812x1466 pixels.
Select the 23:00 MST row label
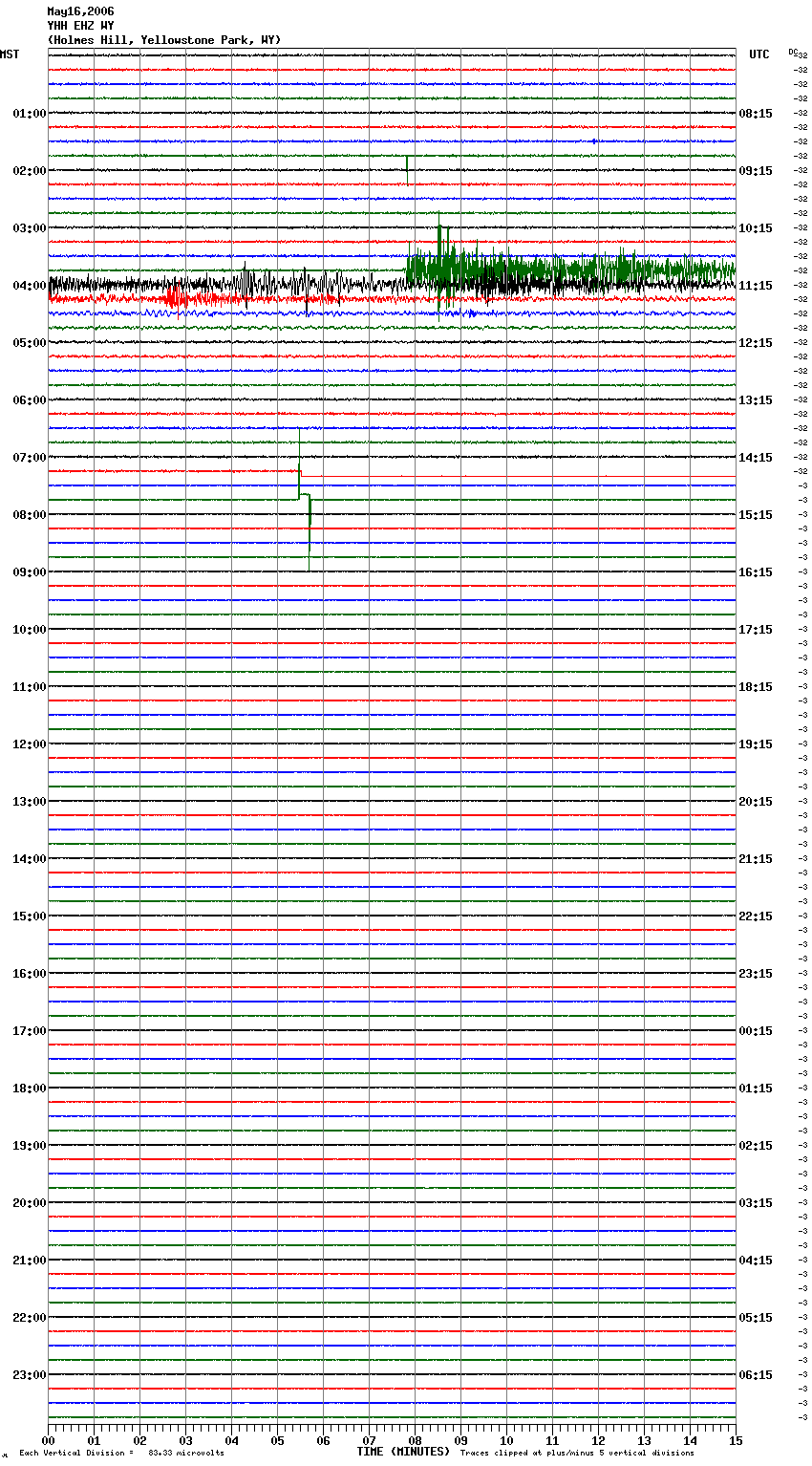[x=30, y=1375]
